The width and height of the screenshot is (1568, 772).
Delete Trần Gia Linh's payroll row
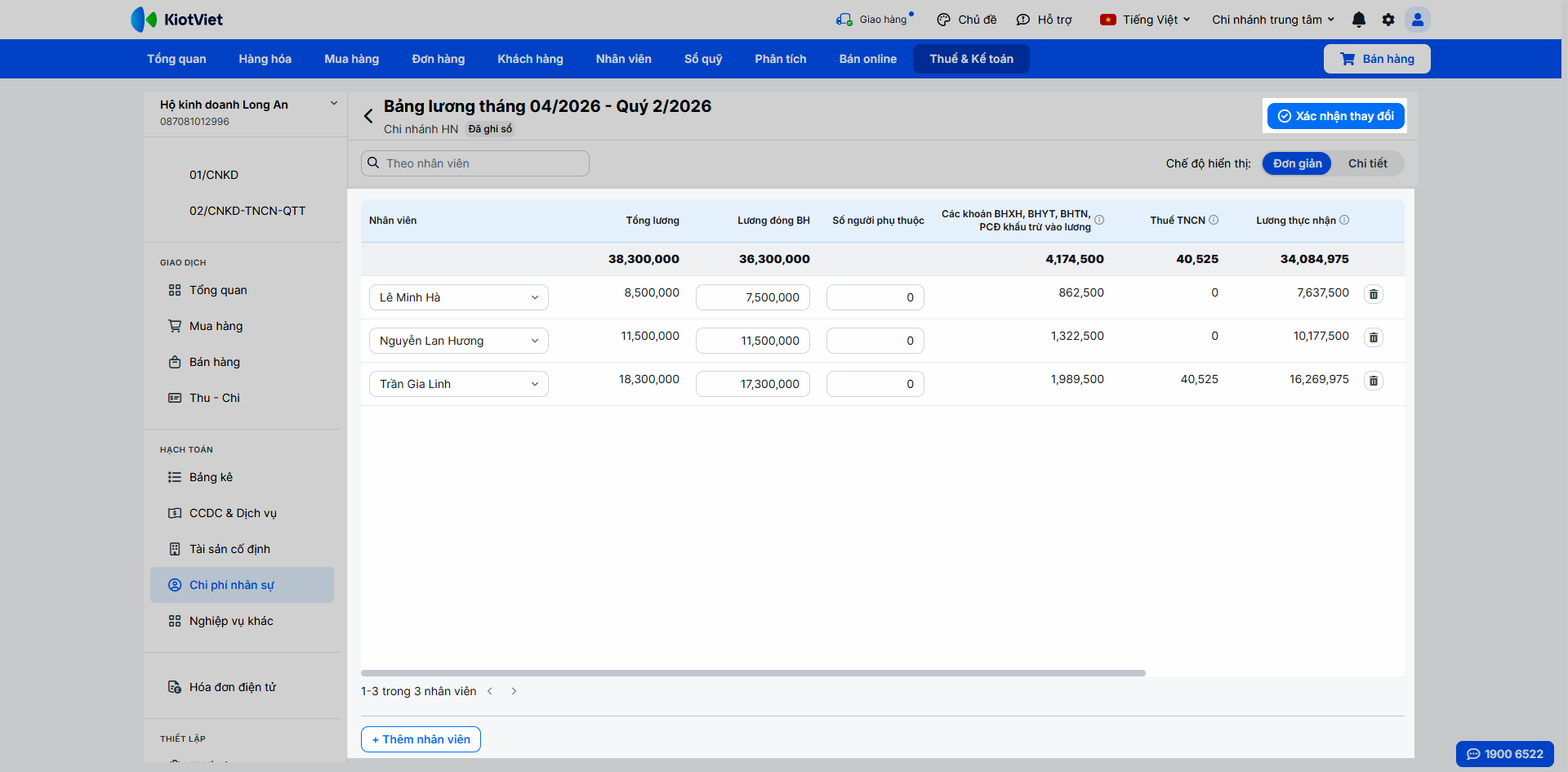coord(1374,381)
